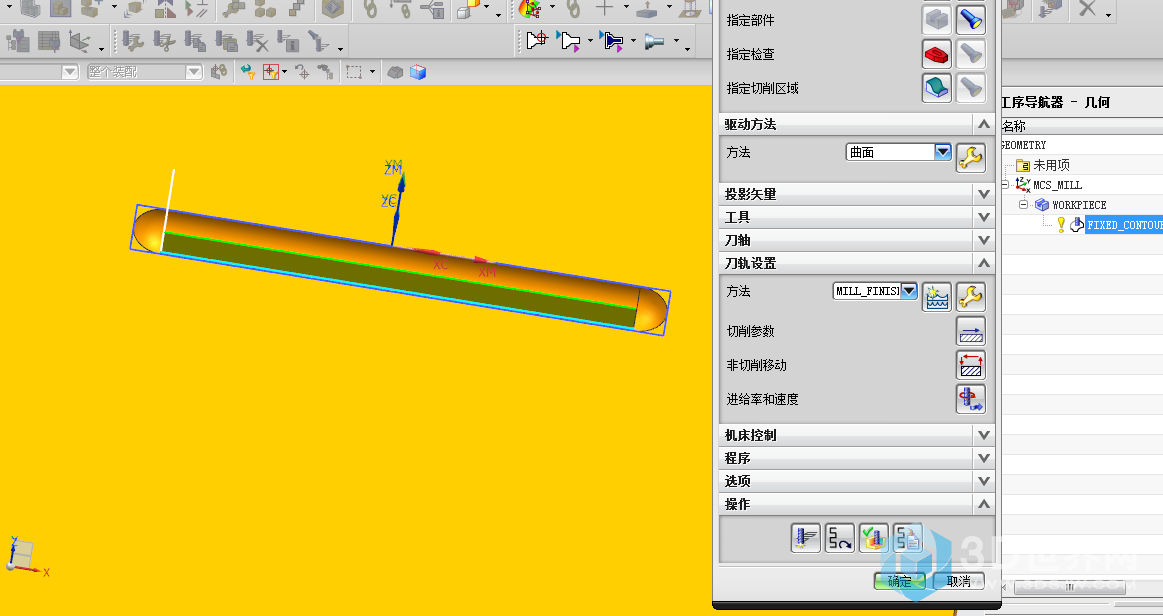Collapse the WORKPIECE tree node

click(x=1024, y=205)
